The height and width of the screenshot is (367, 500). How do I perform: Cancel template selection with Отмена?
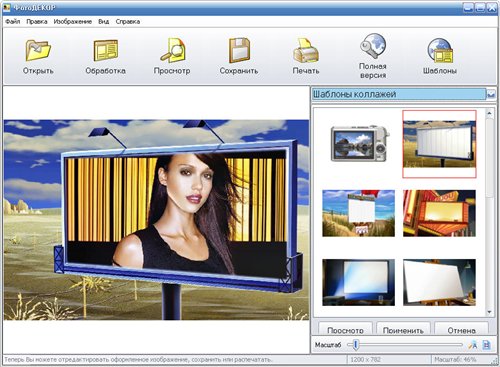[x=461, y=328]
